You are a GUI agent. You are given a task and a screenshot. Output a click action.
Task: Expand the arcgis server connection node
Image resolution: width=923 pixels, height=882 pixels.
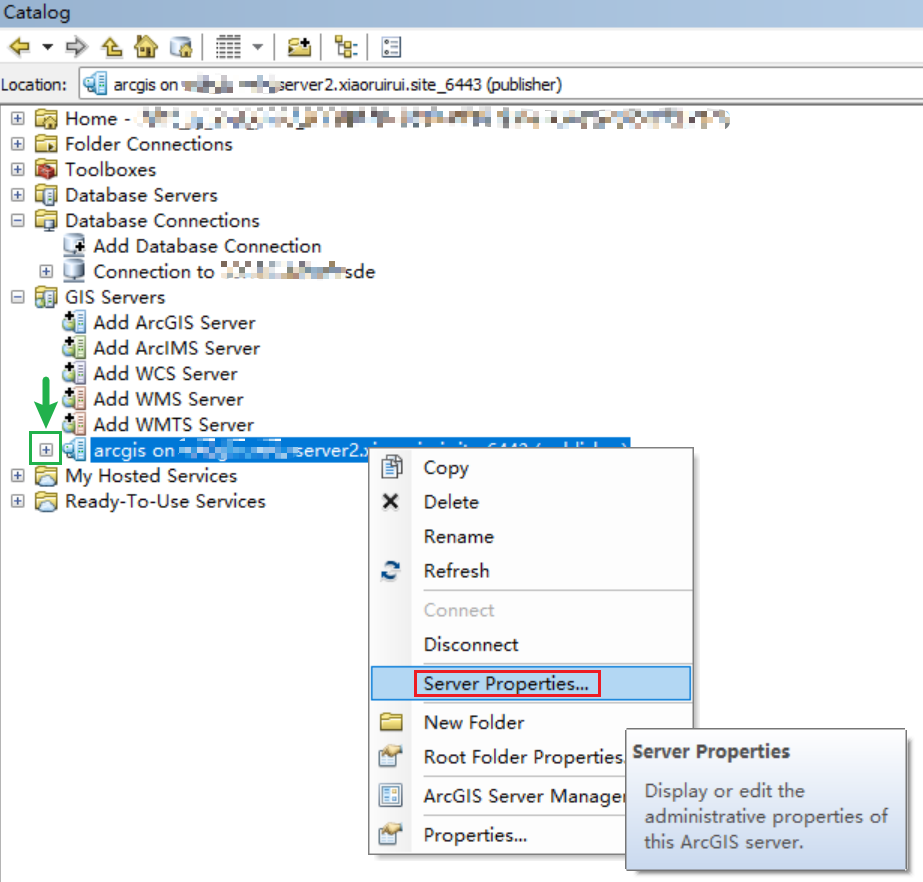pos(46,450)
